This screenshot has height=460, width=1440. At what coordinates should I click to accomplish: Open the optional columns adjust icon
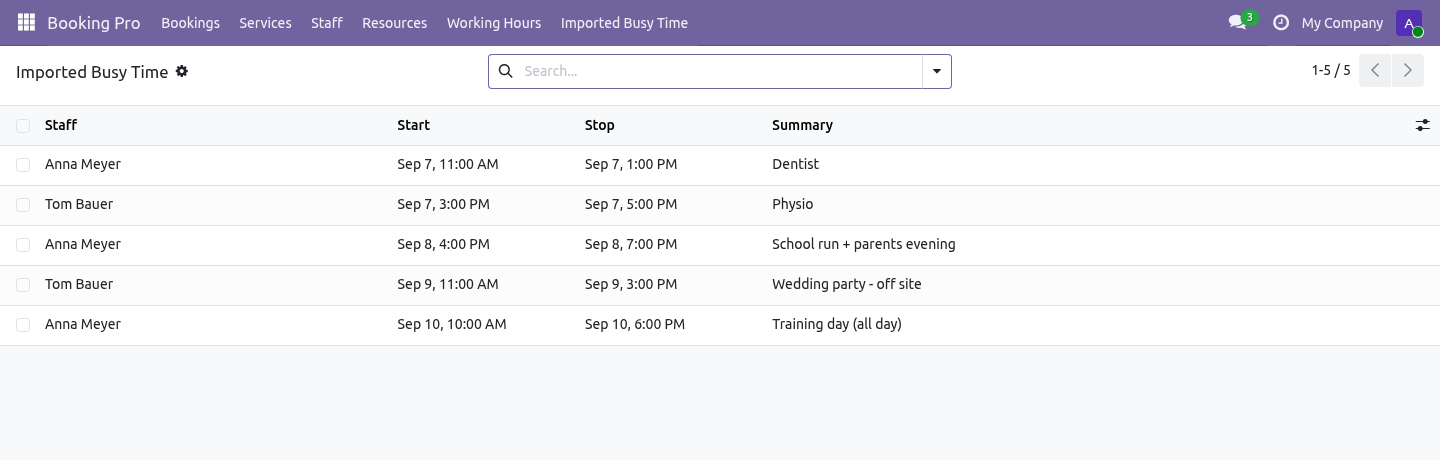point(1422,125)
